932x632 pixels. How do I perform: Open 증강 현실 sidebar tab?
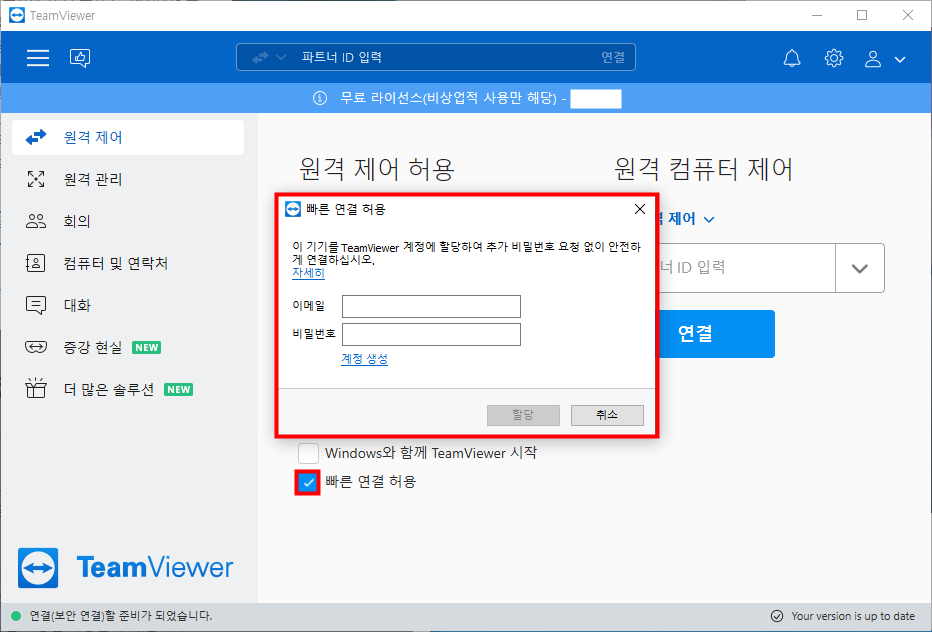click(128, 347)
